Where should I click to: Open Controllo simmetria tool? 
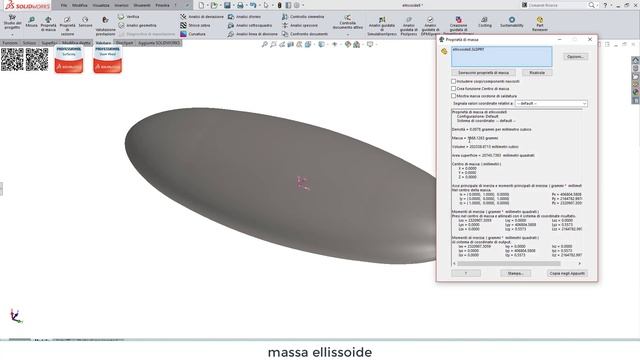(x=303, y=17)
